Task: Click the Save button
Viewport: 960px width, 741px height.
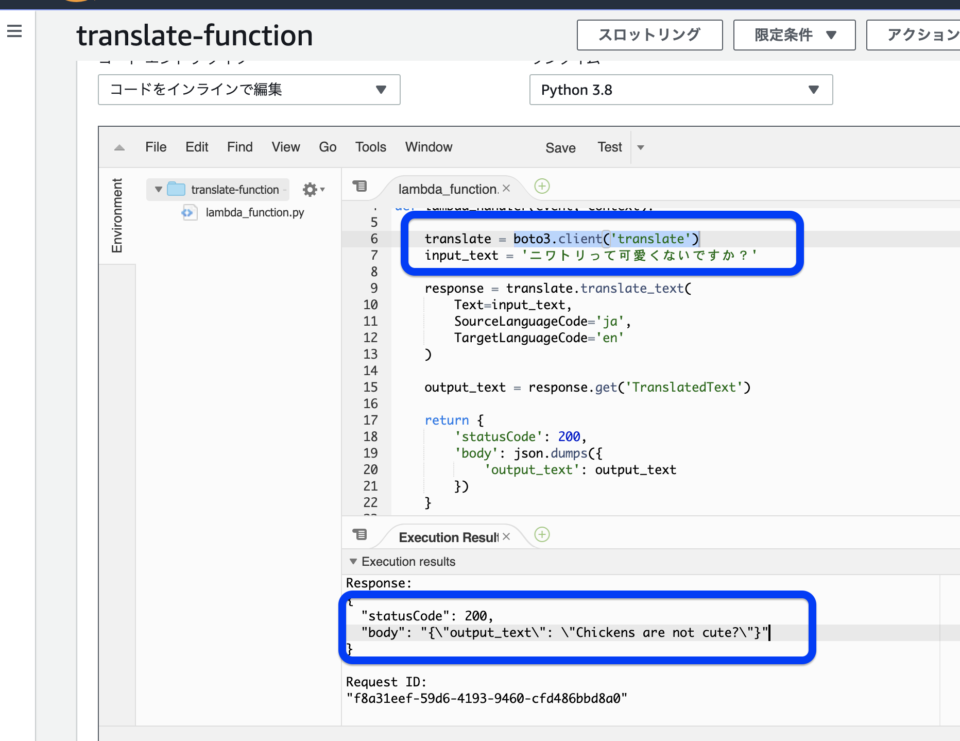Action: (x=560, y=148)
